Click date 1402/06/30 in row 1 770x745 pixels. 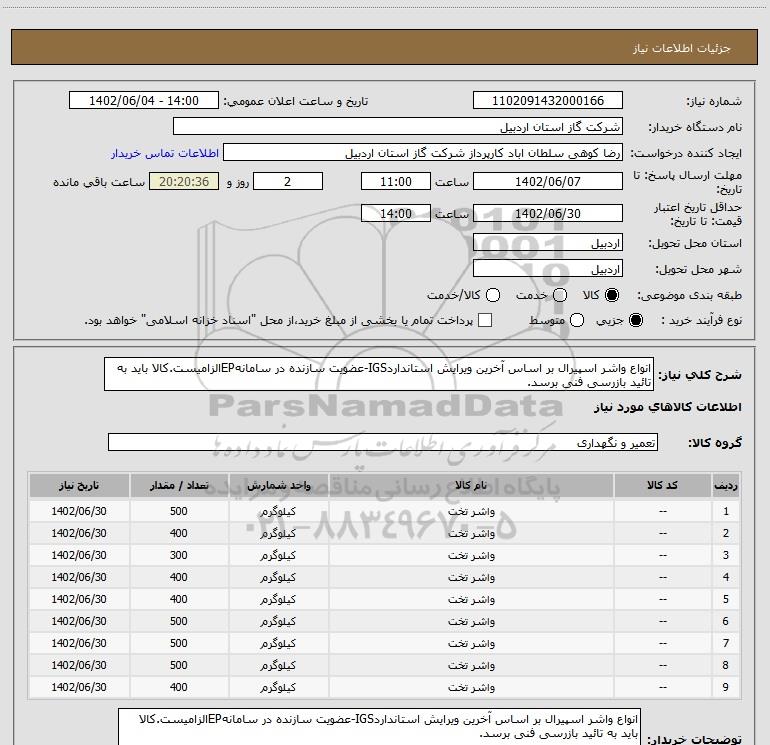coord(79,511)
